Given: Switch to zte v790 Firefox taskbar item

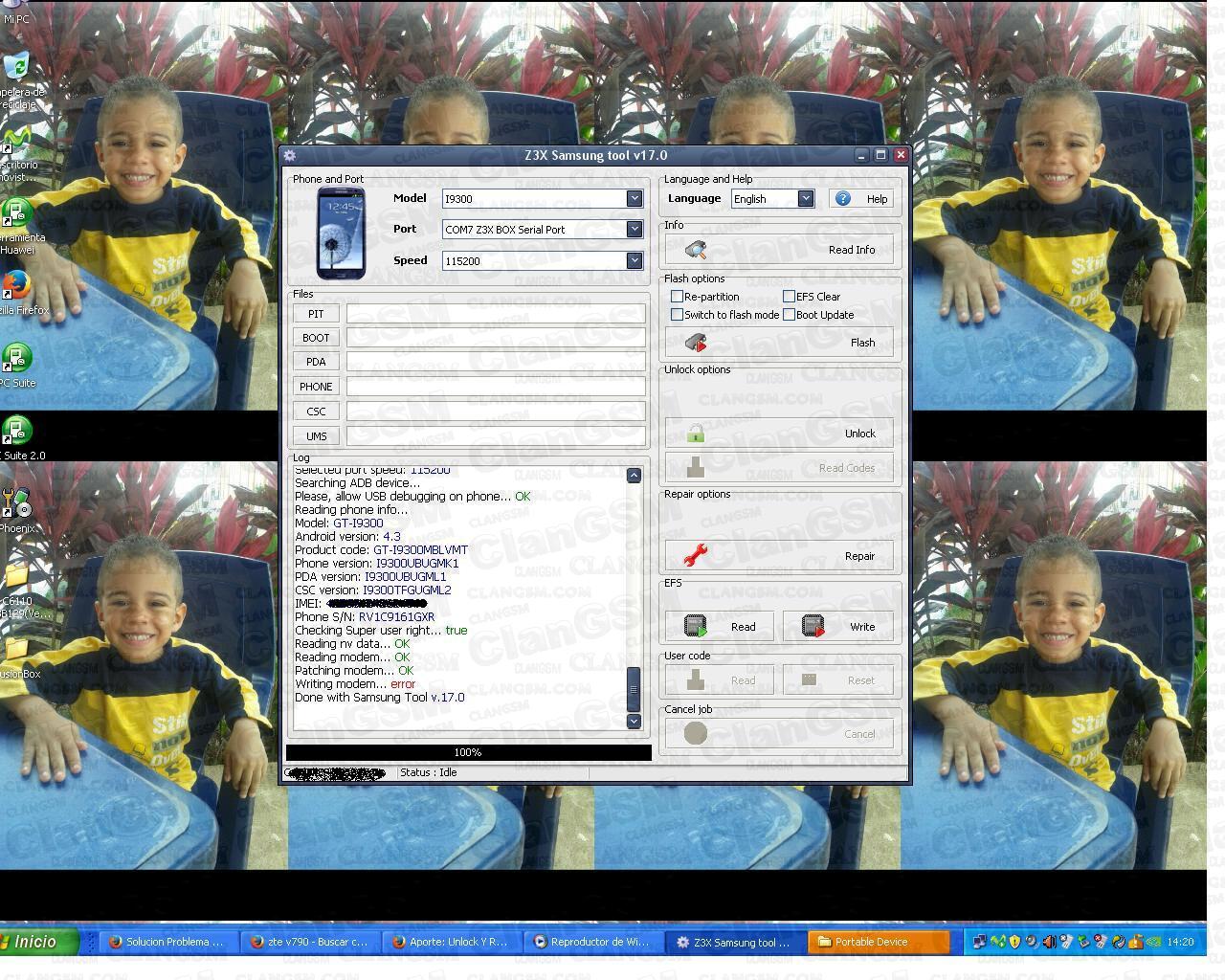Looking at the screenshot, I should click(311, 942).
